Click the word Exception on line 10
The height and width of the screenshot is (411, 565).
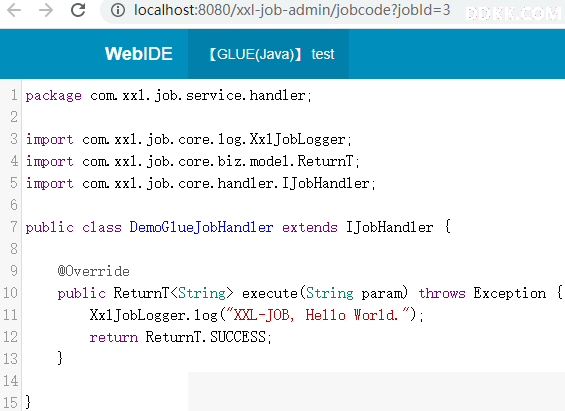tap(510, 293)
